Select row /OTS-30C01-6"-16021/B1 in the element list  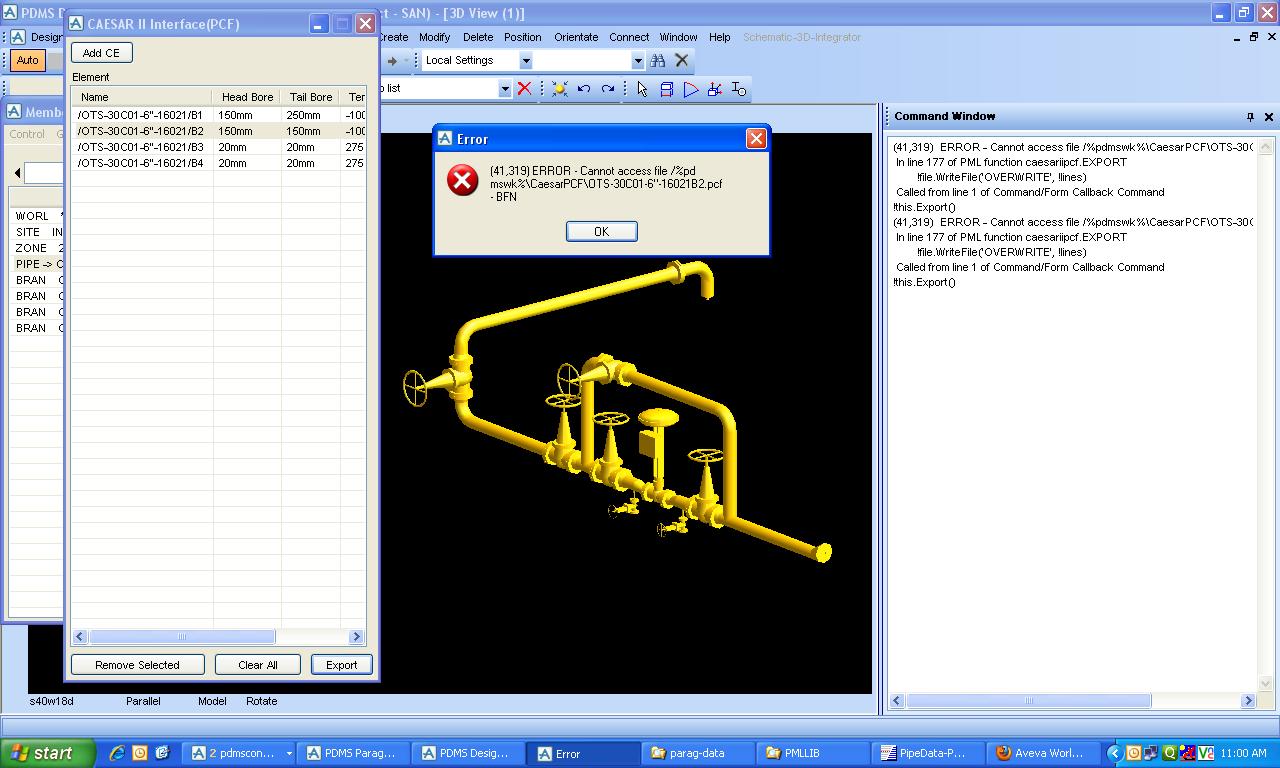[218, 115]
